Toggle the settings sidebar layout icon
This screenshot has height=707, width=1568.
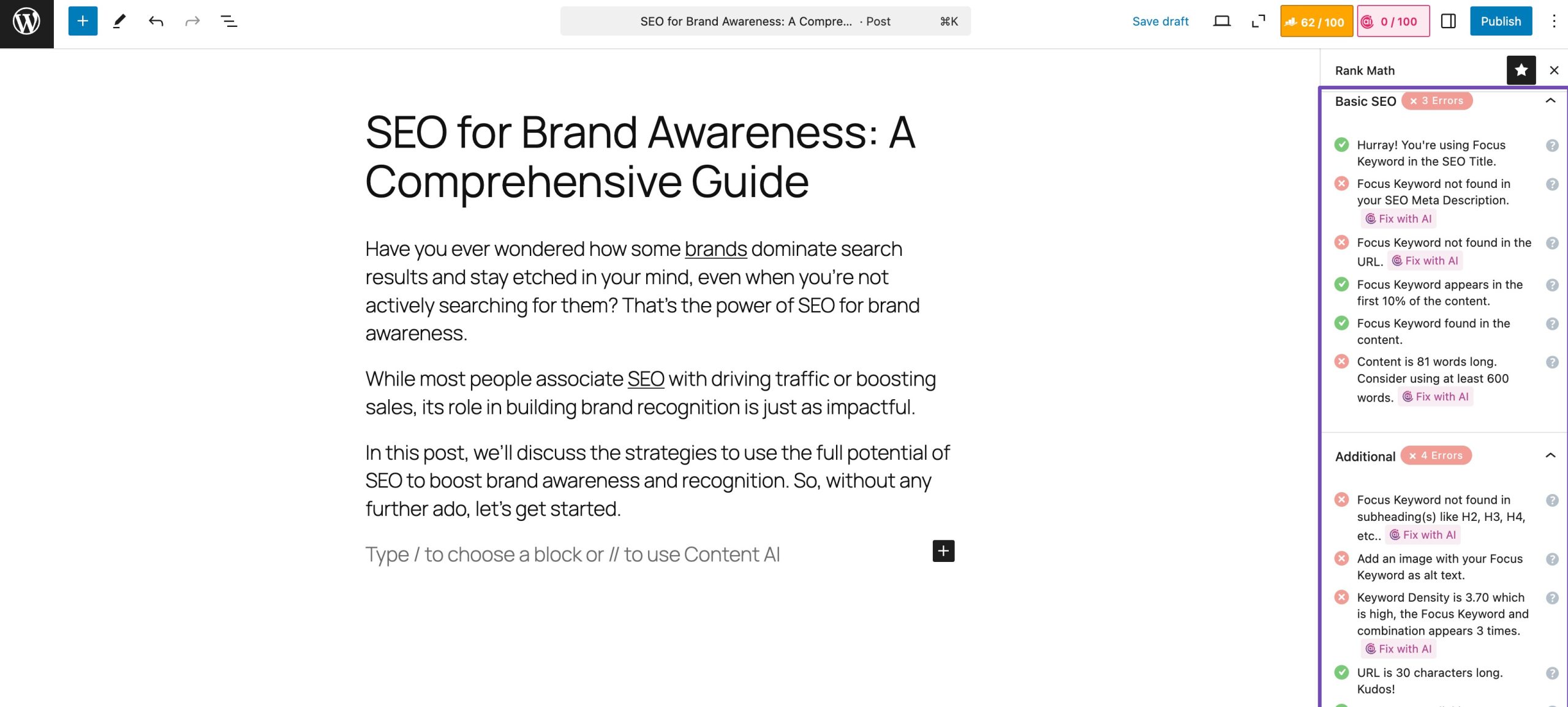point(1449,21)
